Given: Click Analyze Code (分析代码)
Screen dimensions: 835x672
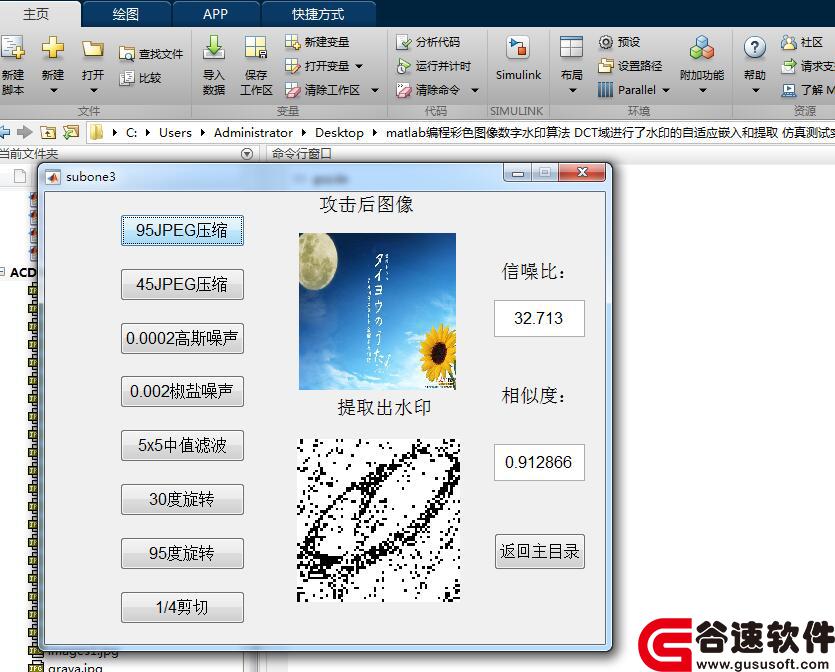Looking at the screenshot, I should tap(428, 42).
